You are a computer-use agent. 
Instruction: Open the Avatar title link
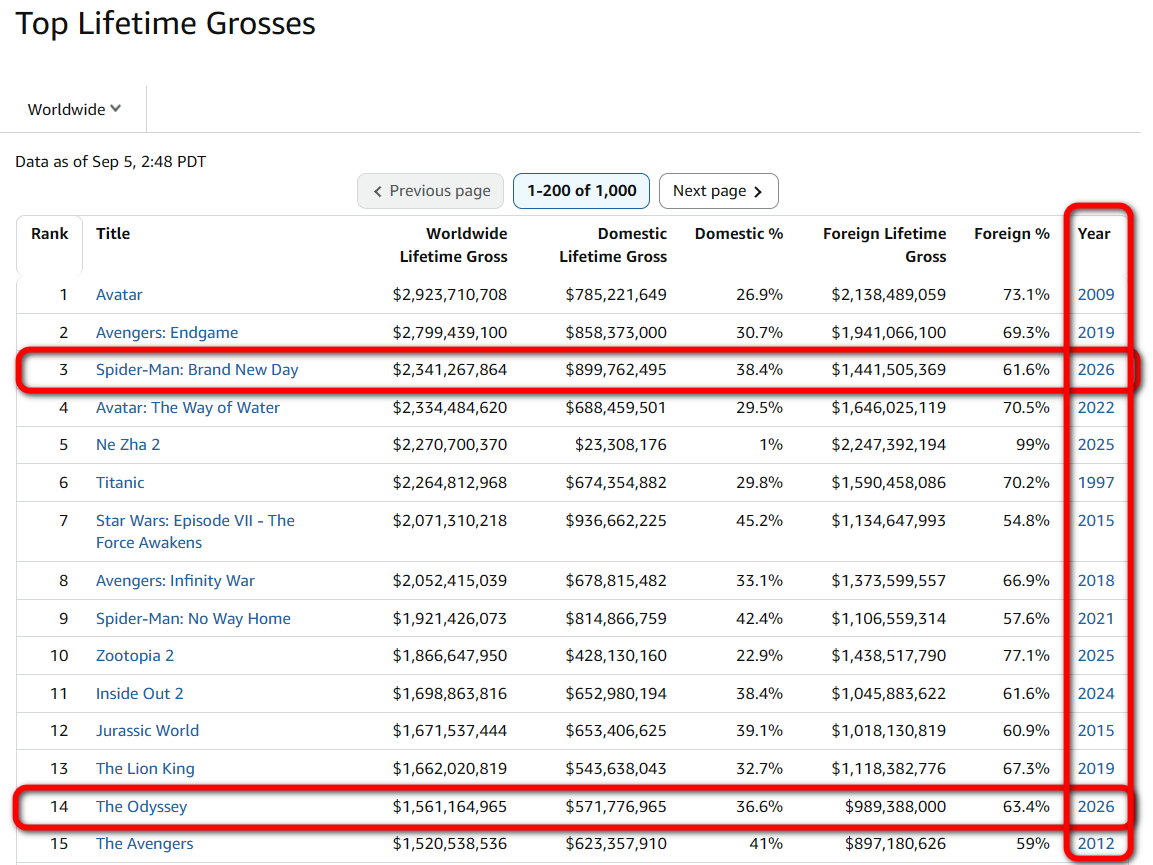(119, 295)
